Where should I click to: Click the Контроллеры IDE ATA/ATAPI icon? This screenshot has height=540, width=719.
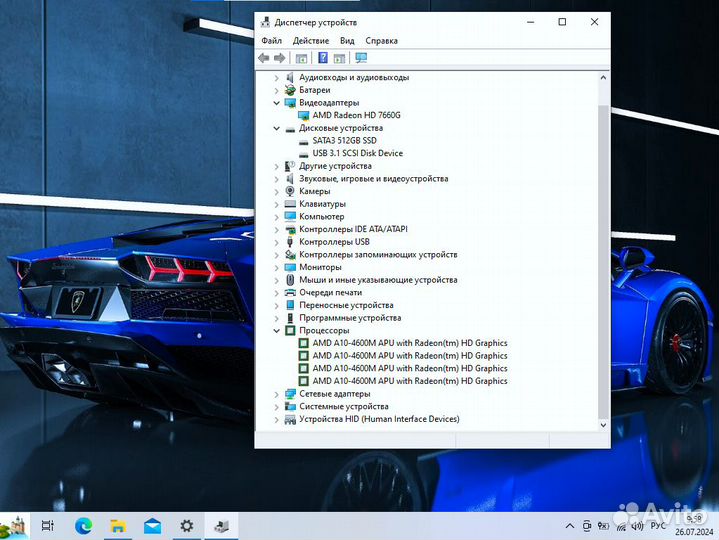(x=290, y=229)
